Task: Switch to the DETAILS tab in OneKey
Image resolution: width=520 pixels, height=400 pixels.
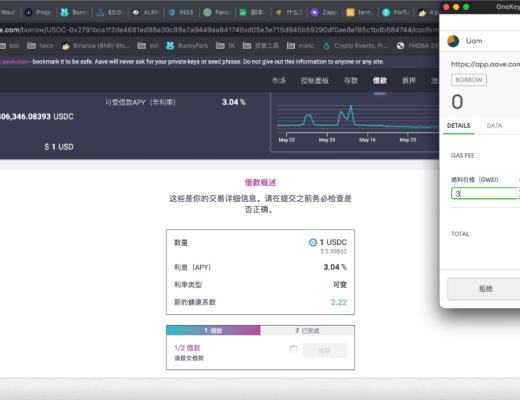Action: pyautogui.click(x=459, y=126)
